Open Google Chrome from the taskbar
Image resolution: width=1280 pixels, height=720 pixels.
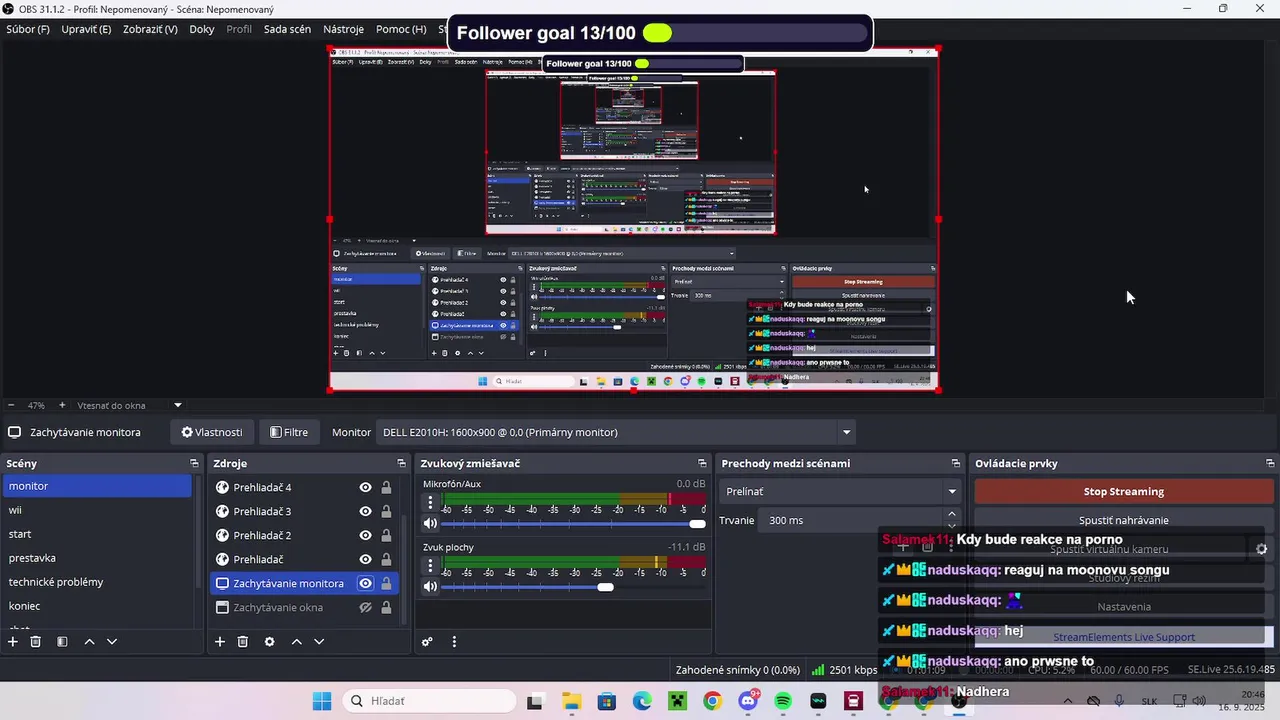click(712, 701)
